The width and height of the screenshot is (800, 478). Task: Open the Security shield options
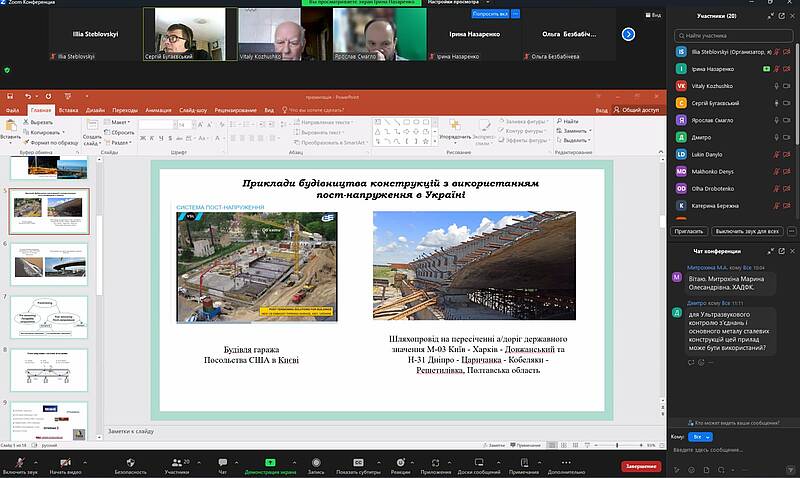point(131,462)
